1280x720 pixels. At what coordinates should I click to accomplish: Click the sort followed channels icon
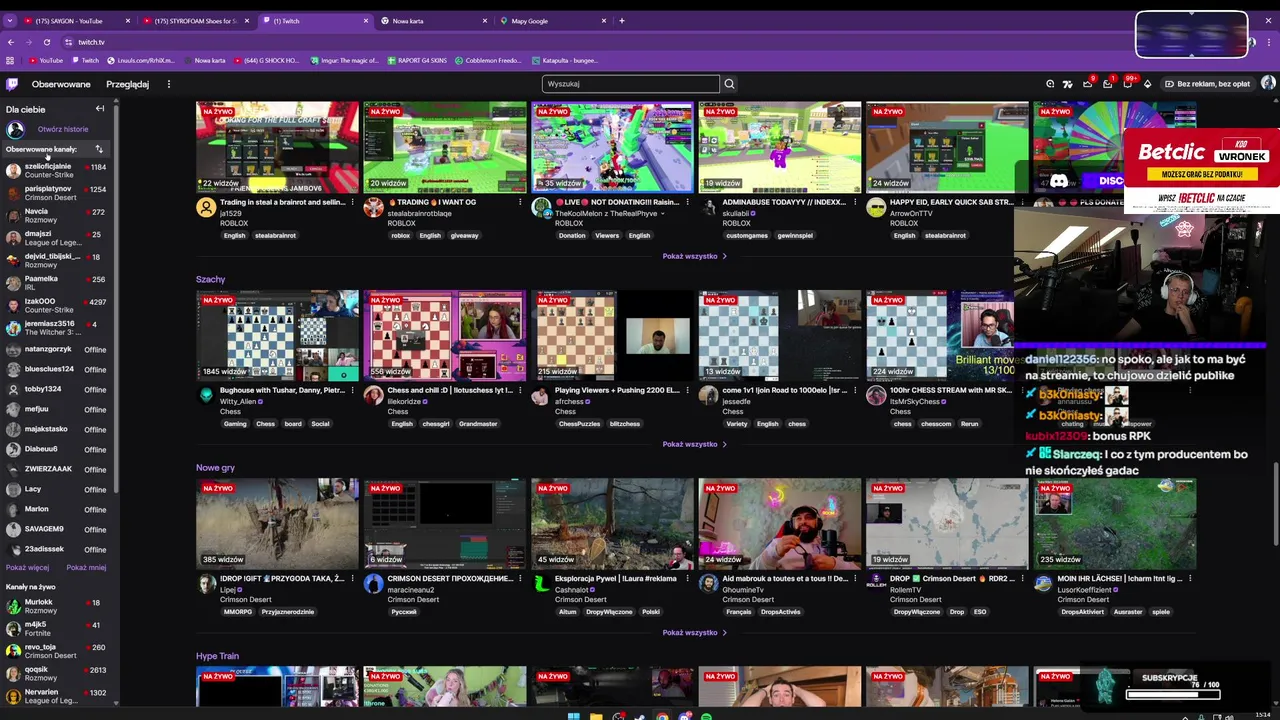tap(99, 149)
